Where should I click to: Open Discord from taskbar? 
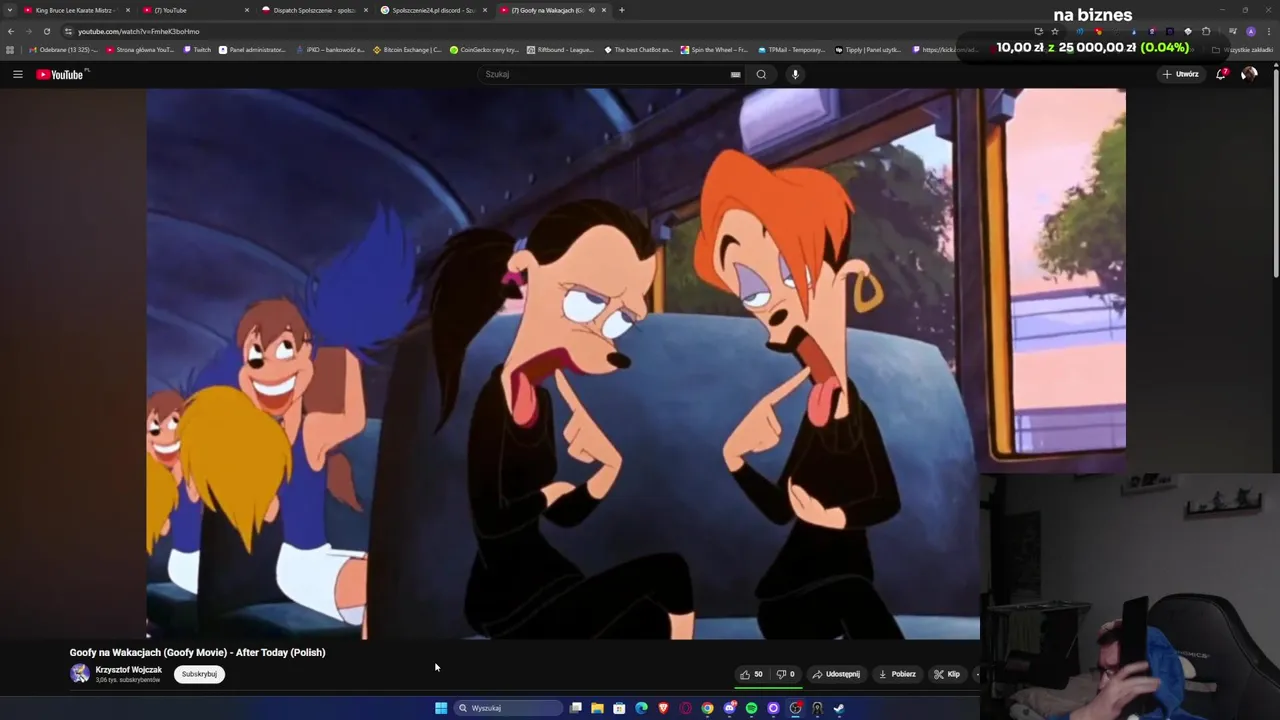729,708
